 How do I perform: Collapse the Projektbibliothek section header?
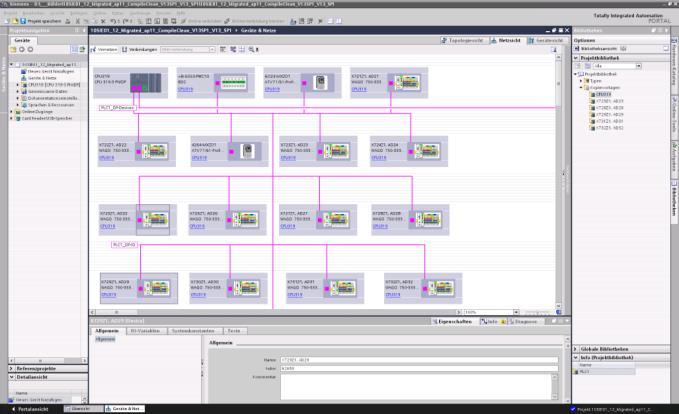(x=576, y=58)
